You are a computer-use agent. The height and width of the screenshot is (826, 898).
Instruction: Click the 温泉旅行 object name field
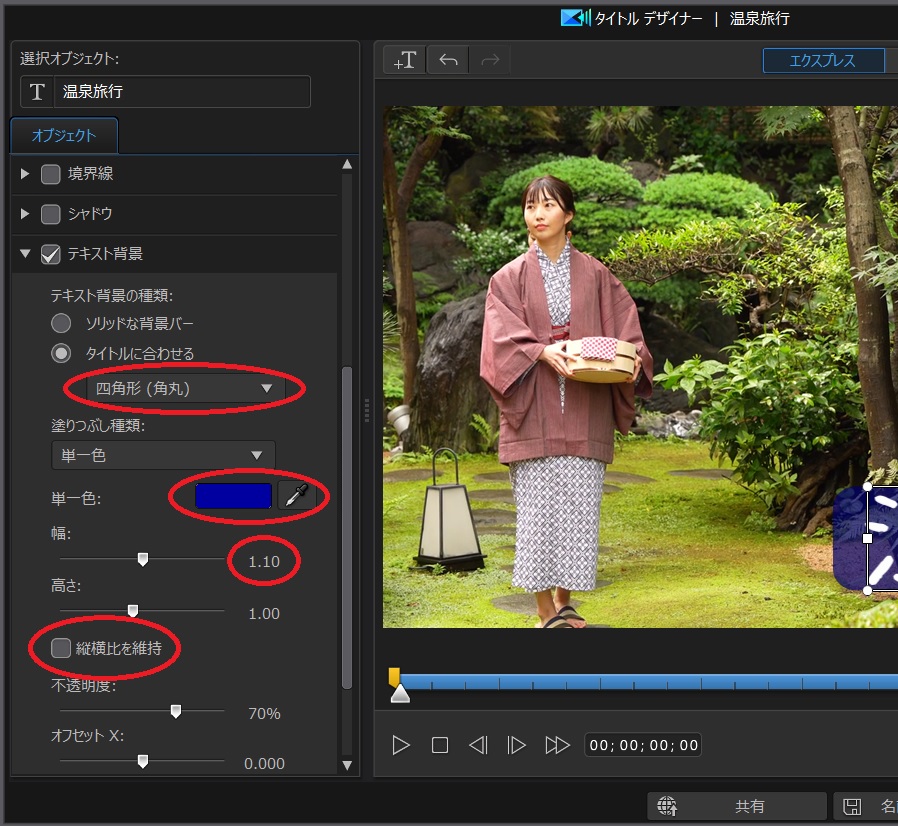(x=182, y=92)
